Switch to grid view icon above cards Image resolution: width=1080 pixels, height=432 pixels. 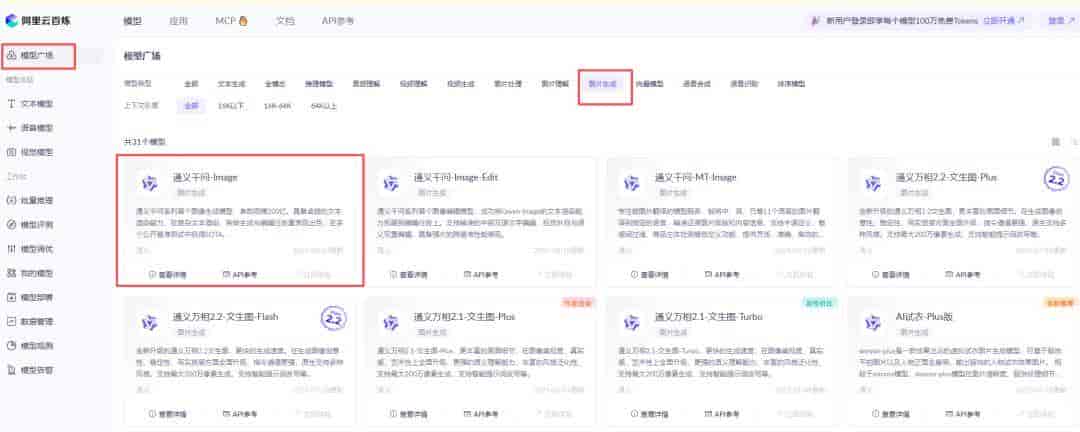pyautogui.click(x=1055, y=141)
